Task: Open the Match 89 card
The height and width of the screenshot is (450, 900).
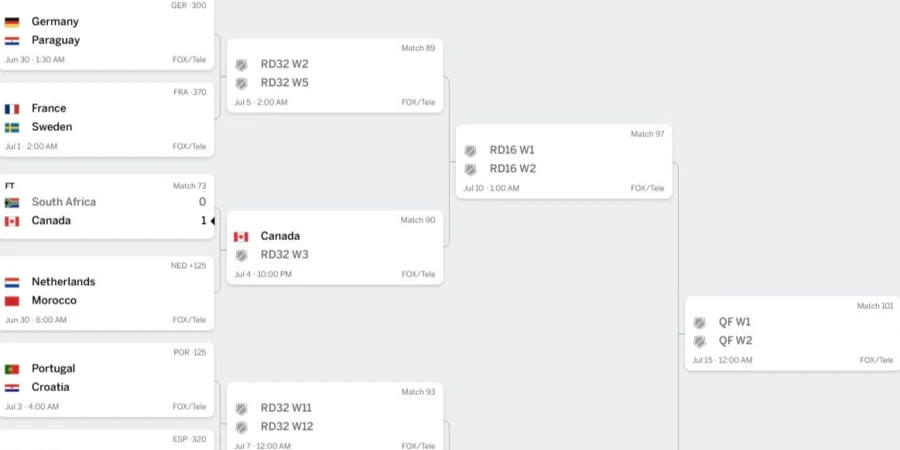Action: [x=335, y=76]
